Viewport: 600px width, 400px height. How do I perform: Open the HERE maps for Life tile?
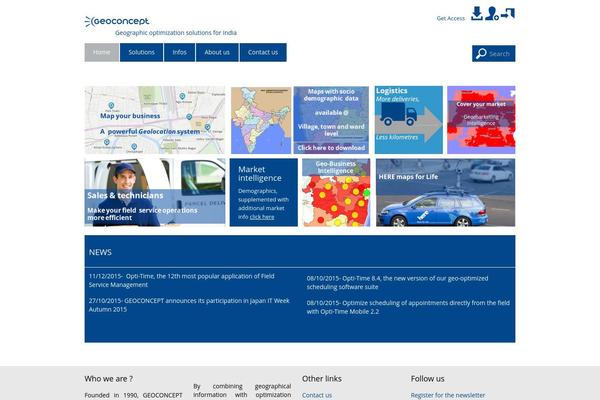[445, 192]
